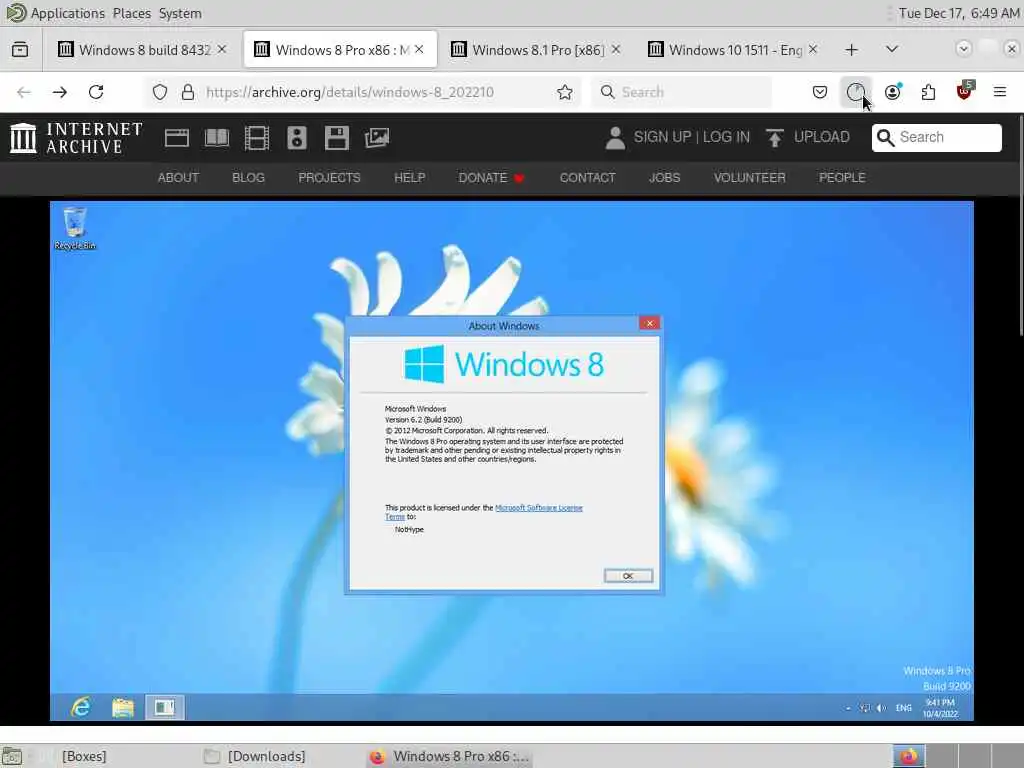Open the tracking protection shield icon
Screen dimensions: 1024x768
point(160,92)
